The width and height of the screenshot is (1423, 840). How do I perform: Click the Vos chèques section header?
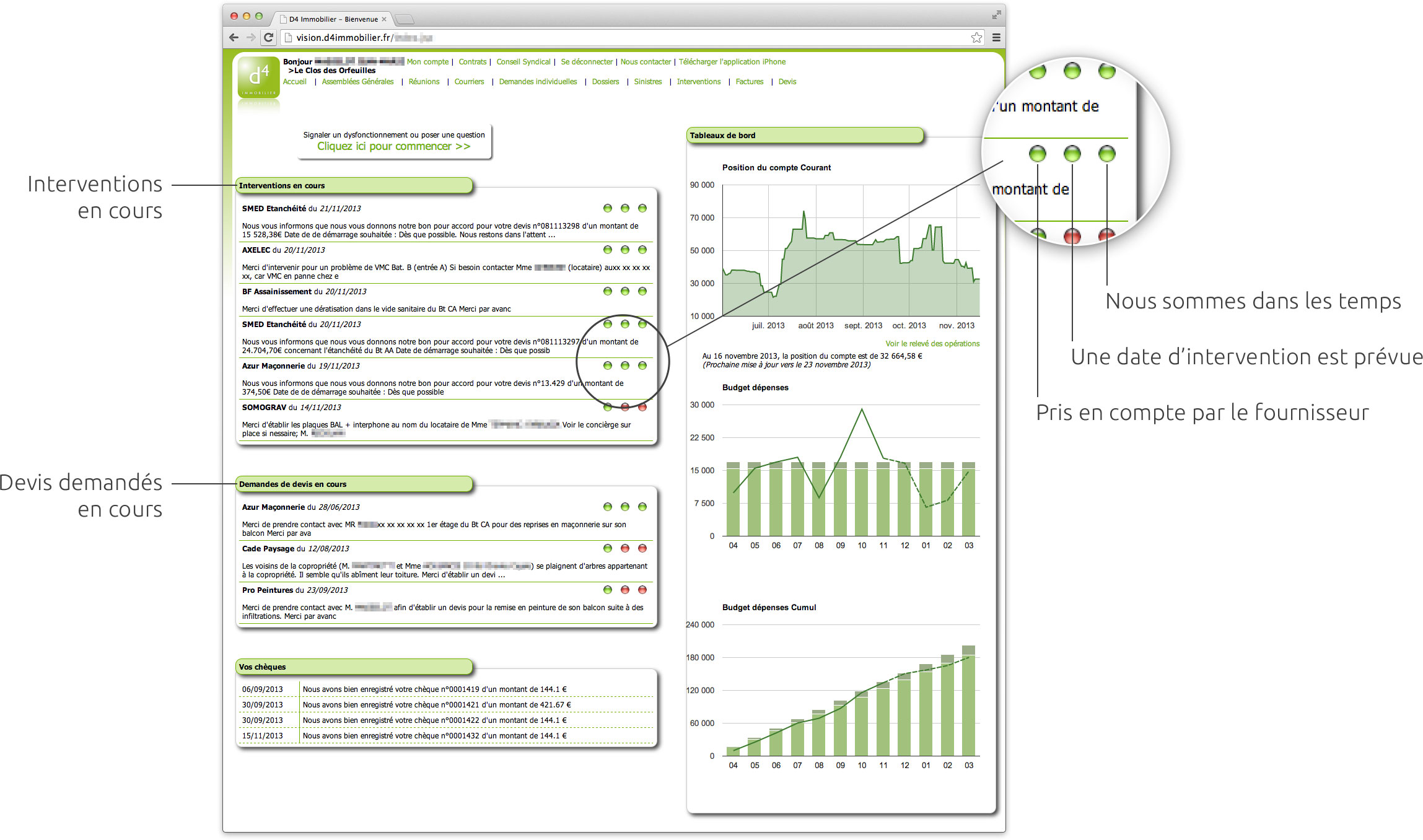(354, 667)
